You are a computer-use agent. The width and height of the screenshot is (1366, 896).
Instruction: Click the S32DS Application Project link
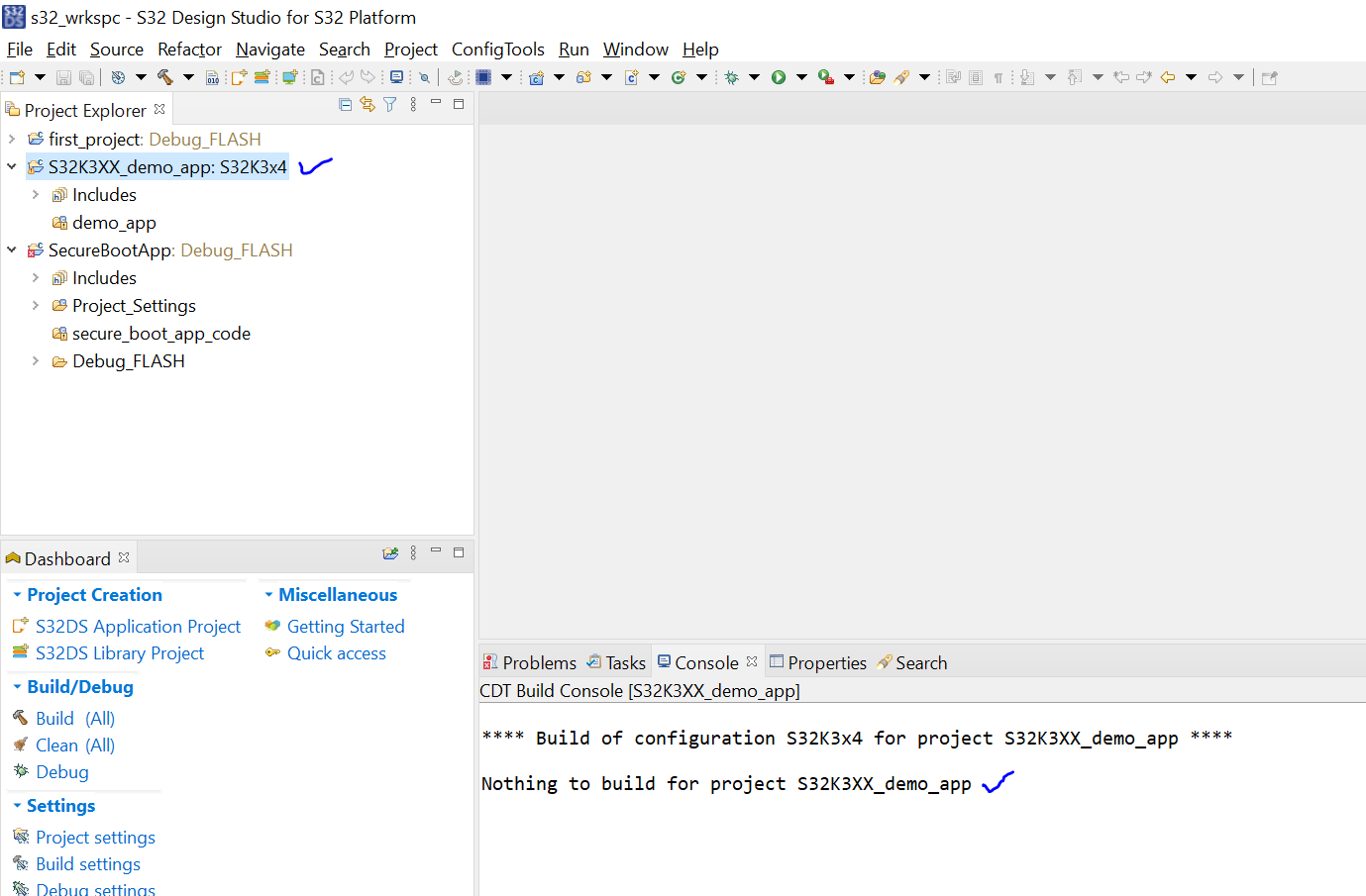pos(138,626)
